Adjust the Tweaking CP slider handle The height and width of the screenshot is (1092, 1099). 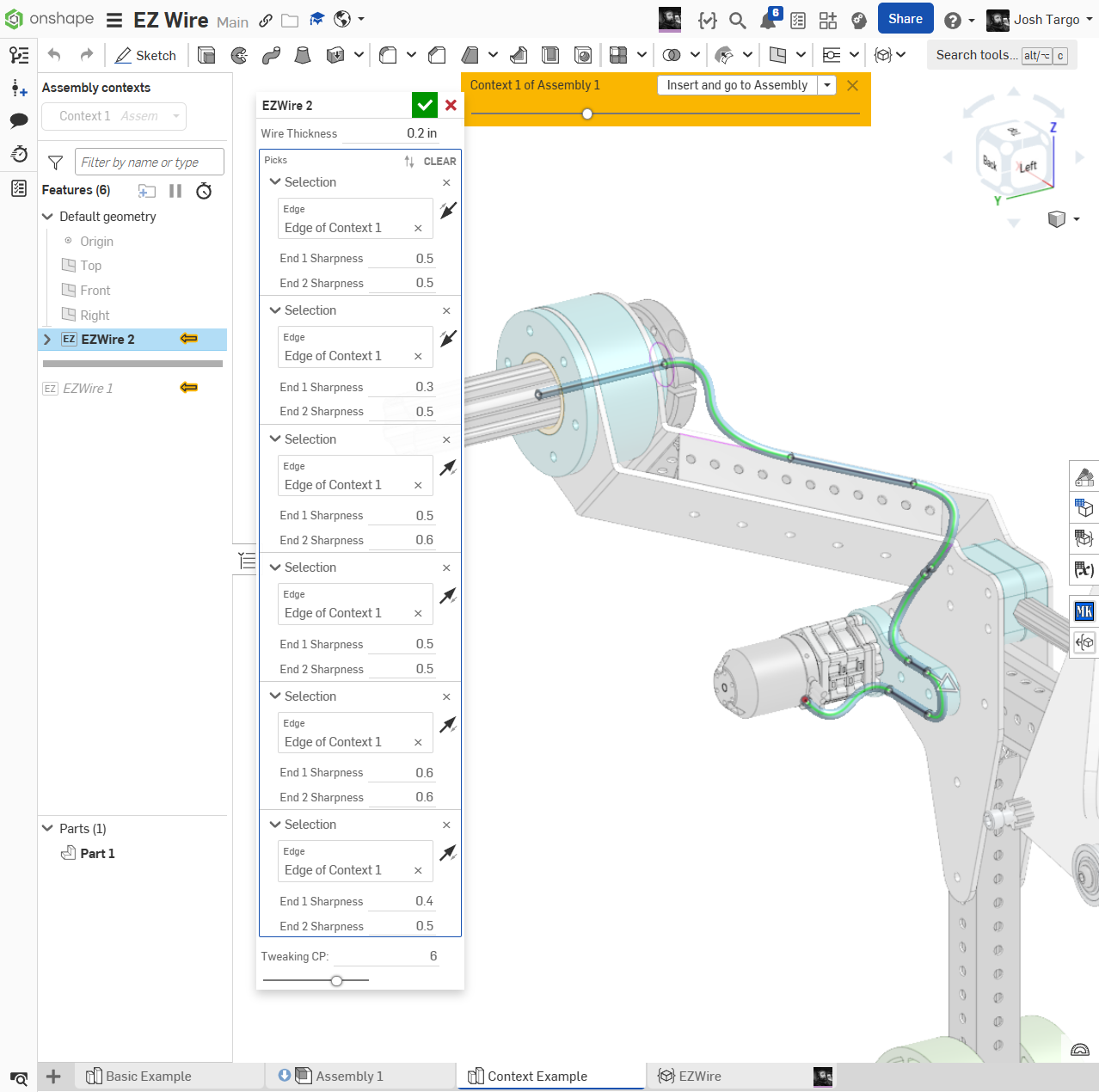pos(337,980)
